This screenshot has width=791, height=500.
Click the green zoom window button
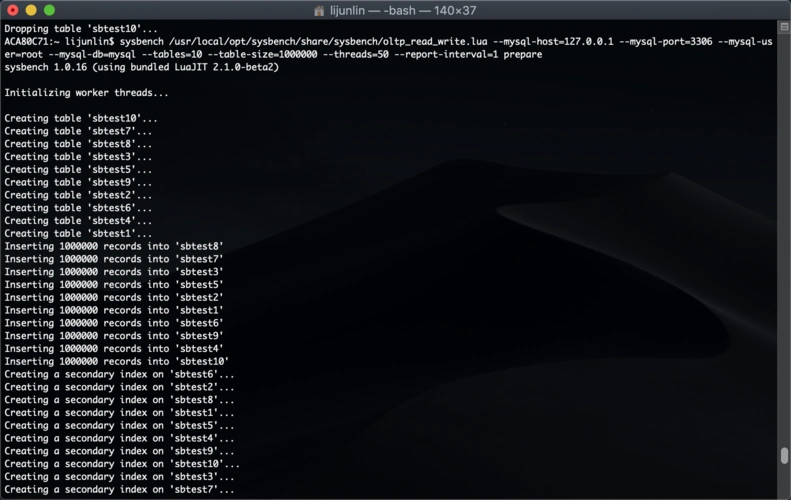point(49,10)
